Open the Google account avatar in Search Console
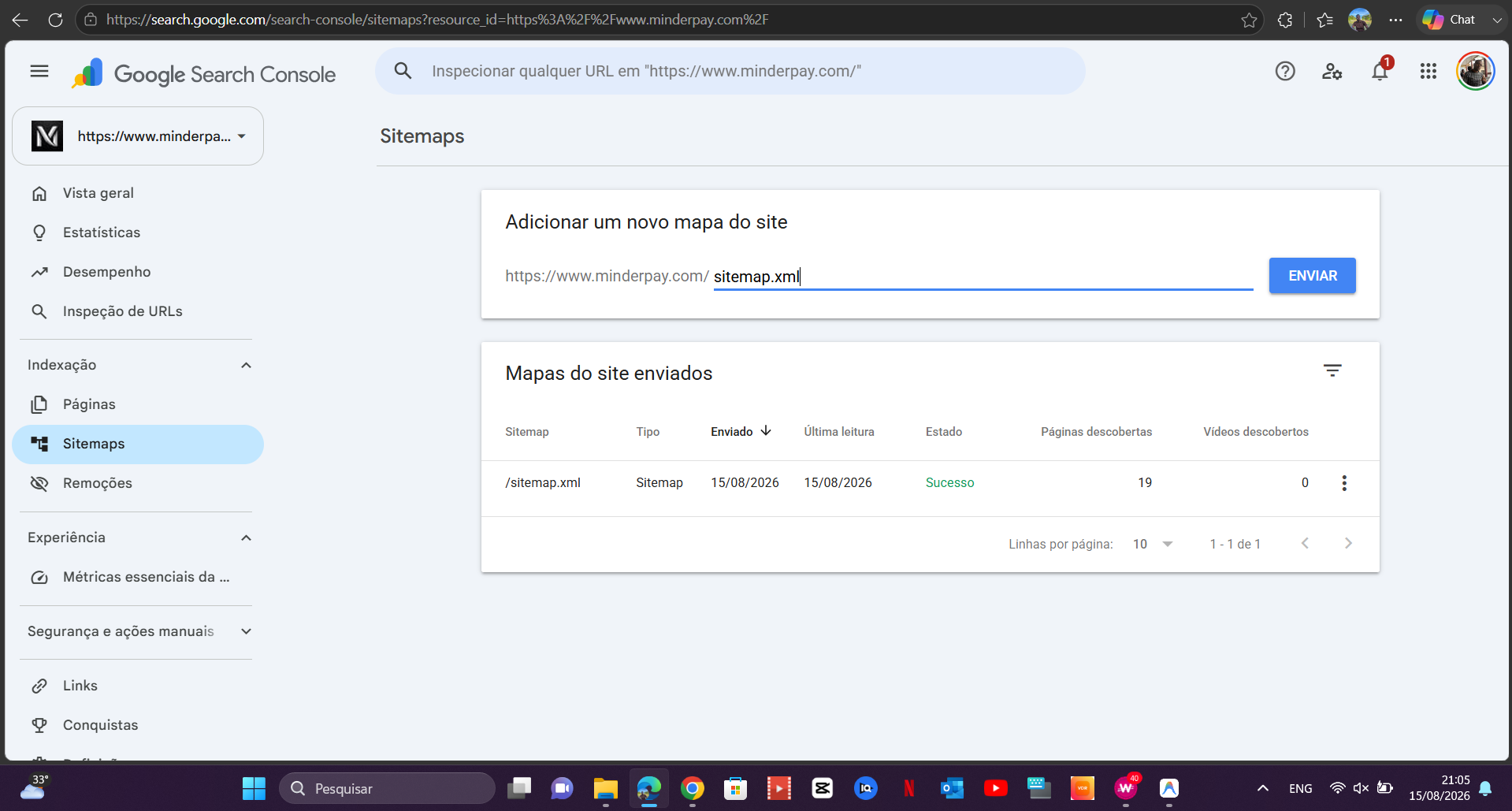 click(1476, 72)
